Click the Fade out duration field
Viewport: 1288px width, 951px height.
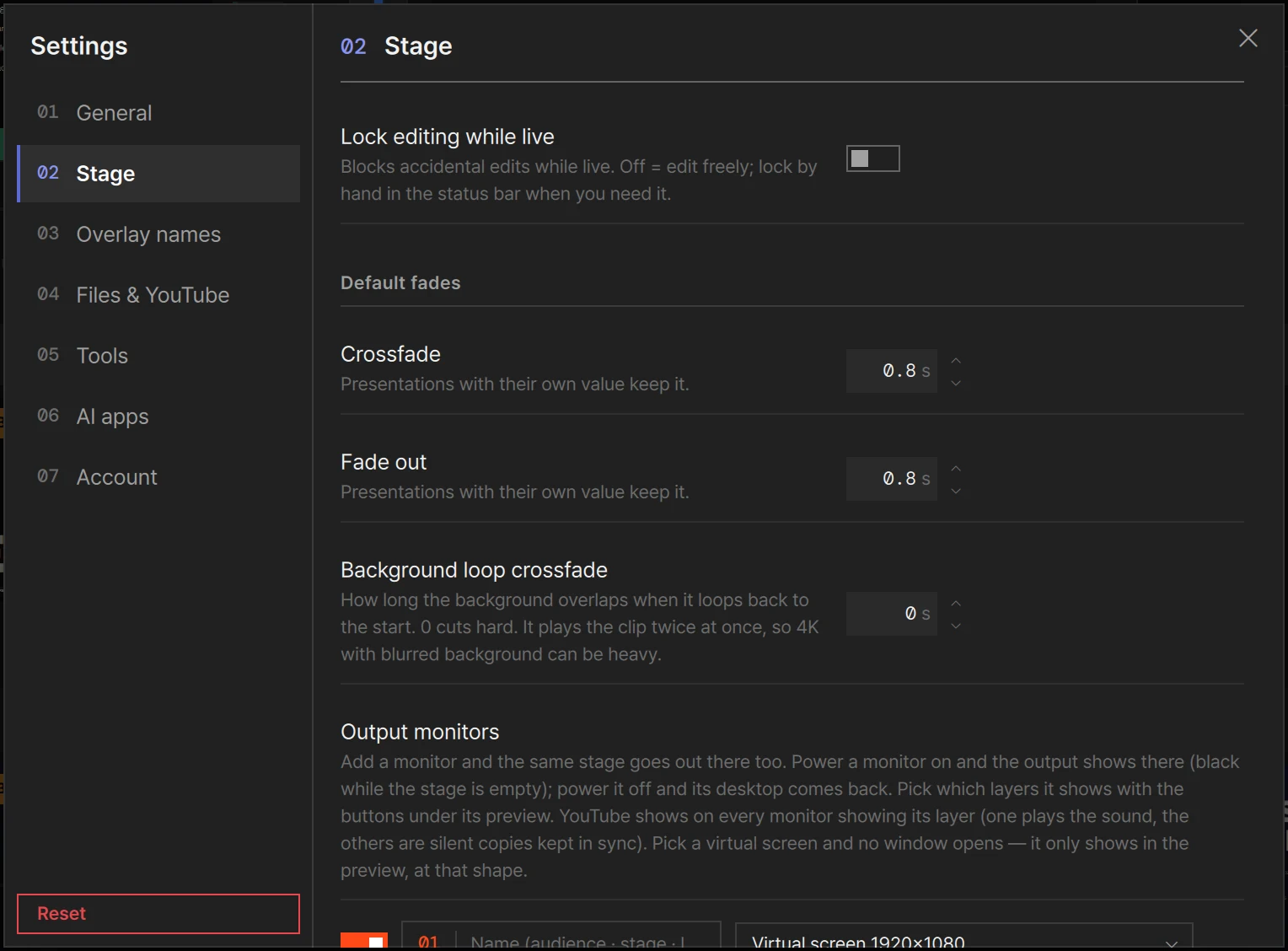click(892, 479)
